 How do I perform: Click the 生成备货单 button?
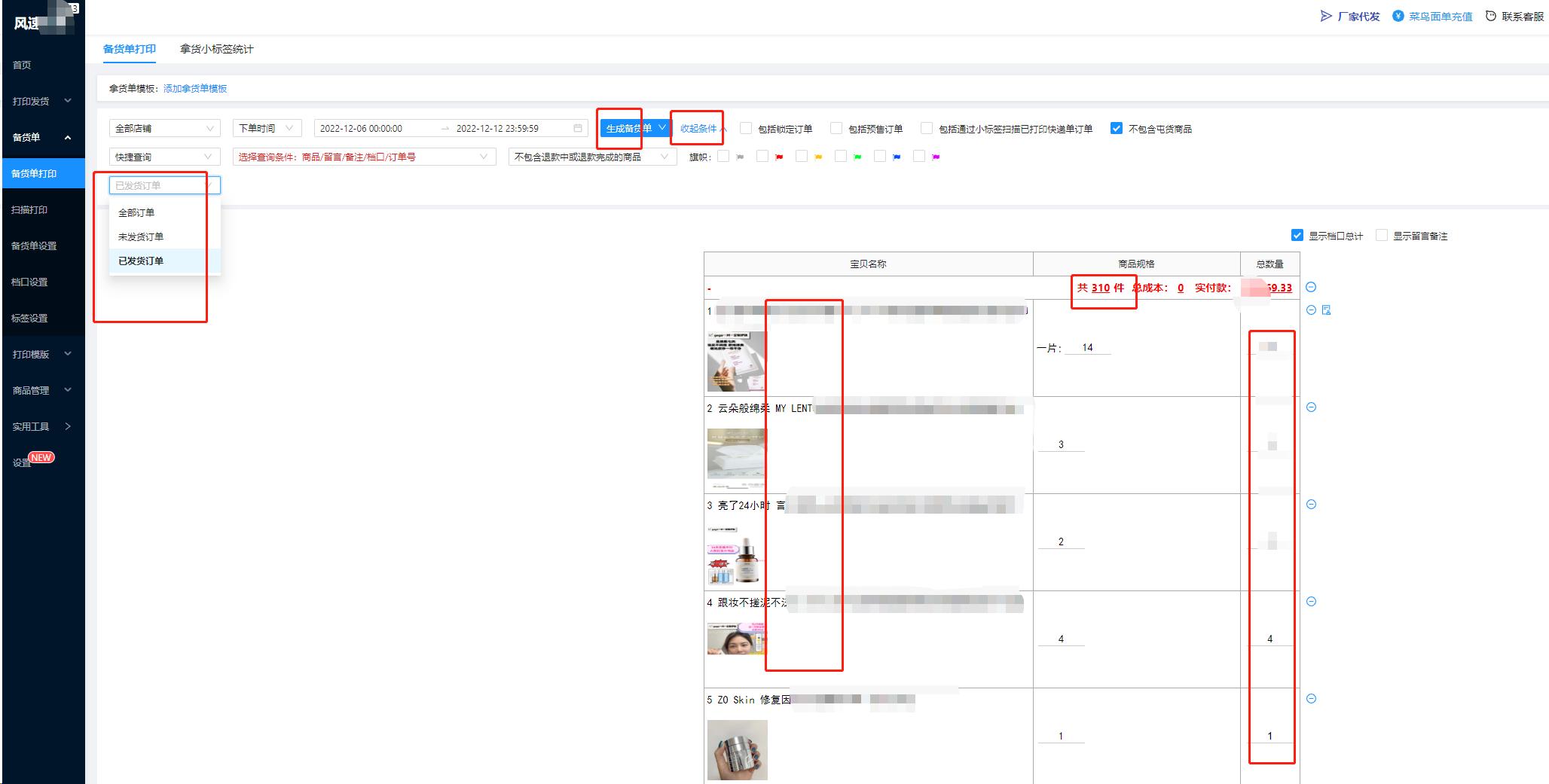coord(628,128)
